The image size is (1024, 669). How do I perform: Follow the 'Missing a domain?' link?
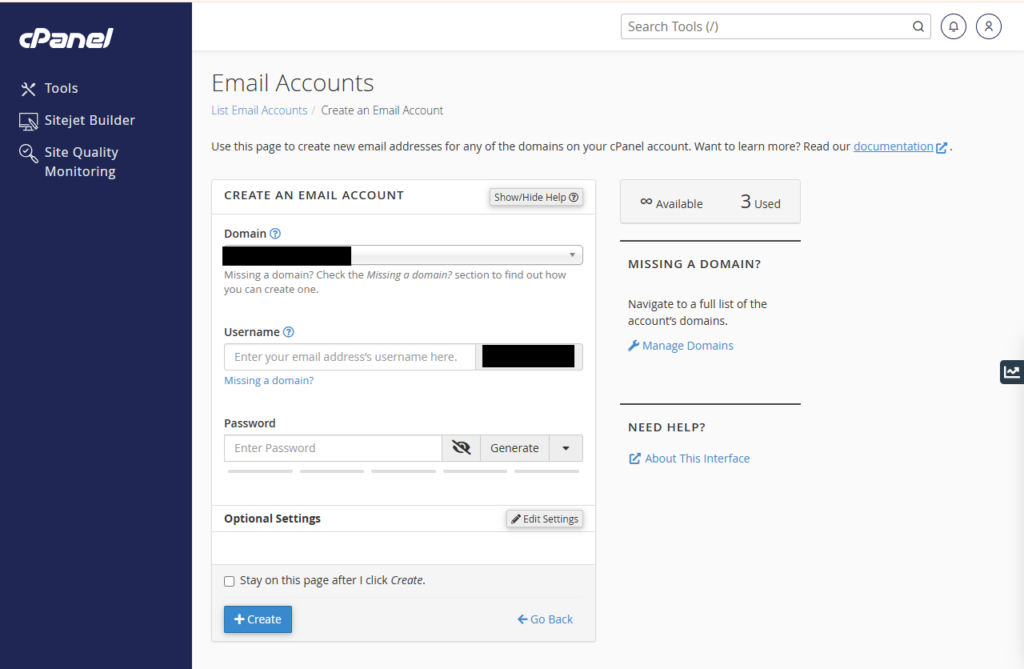tap(269, 380)
